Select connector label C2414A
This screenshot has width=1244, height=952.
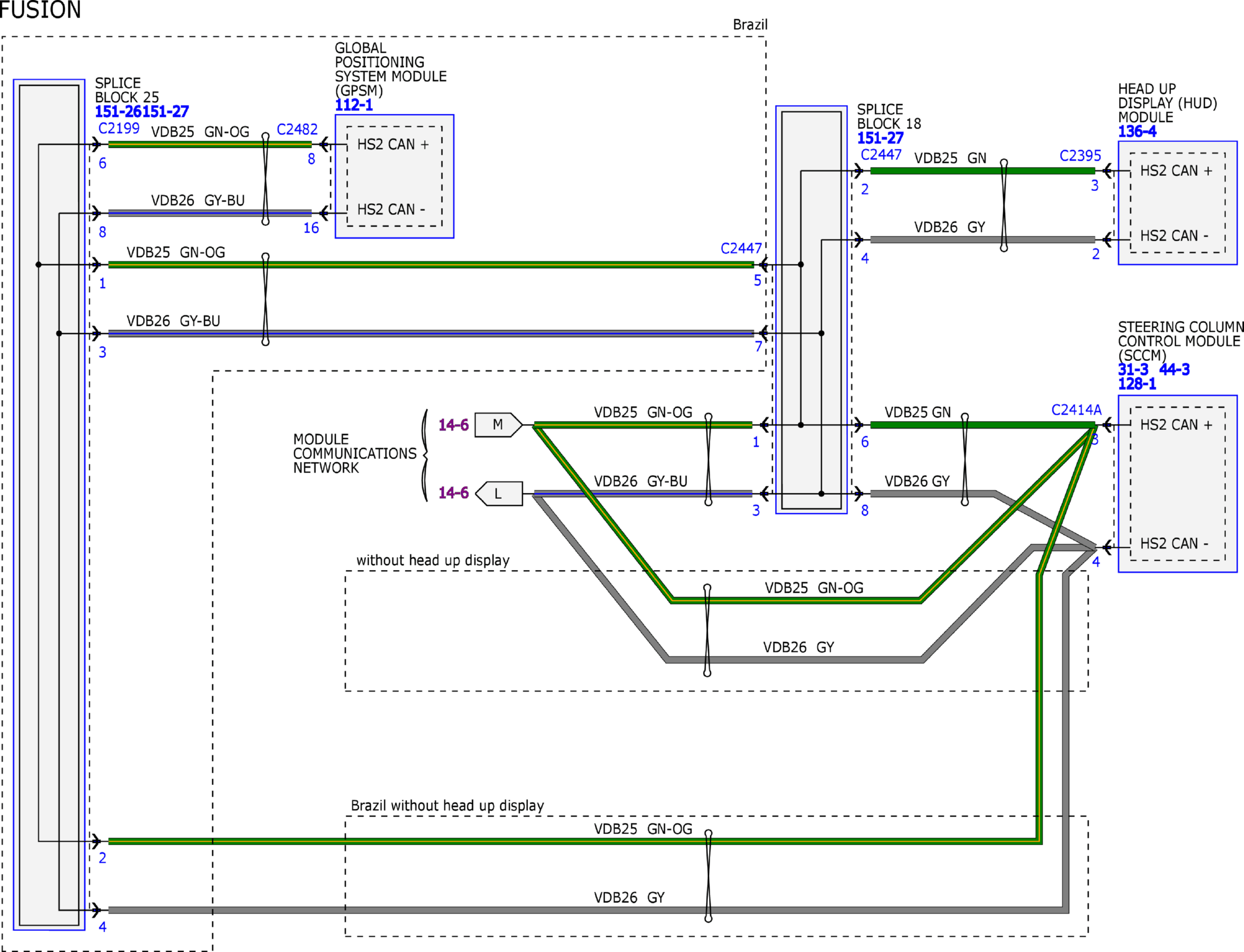pyautogui.click(x=1076, y=410)
